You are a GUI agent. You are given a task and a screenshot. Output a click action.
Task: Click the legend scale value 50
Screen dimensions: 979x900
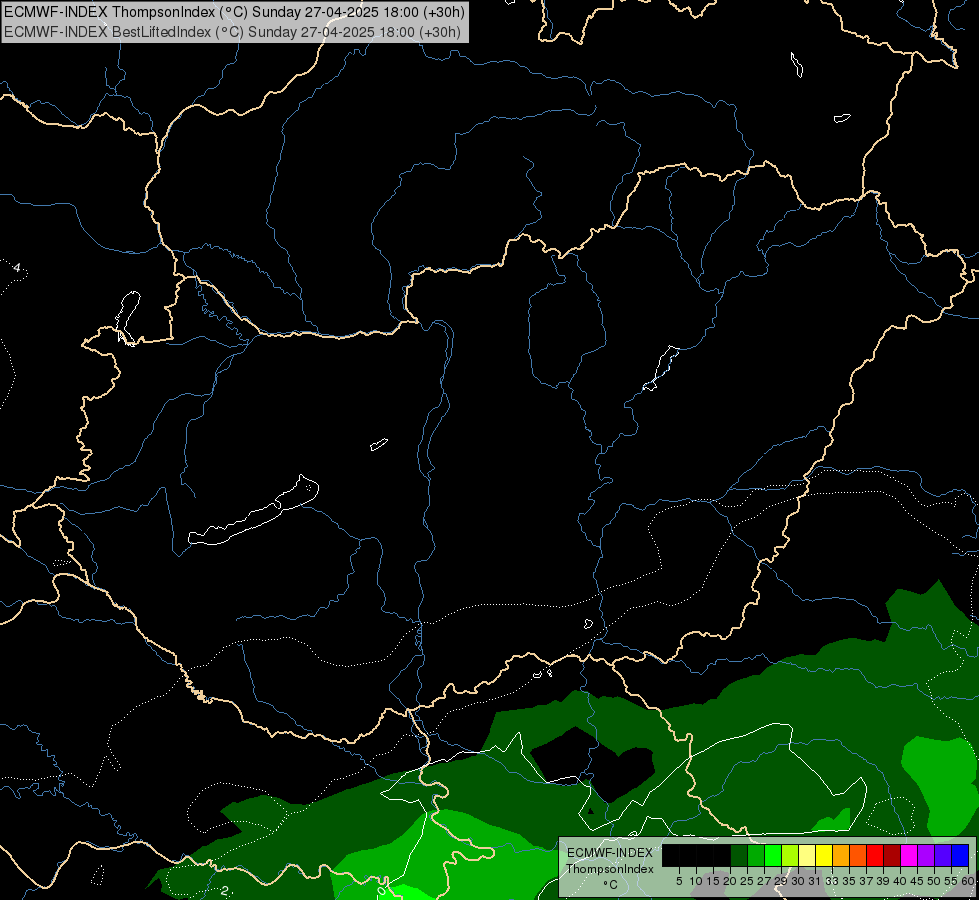(934, 881)
